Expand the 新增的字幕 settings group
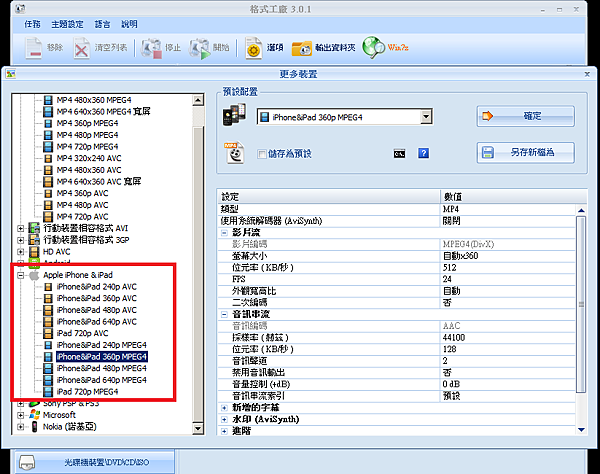 pos(224,408)
